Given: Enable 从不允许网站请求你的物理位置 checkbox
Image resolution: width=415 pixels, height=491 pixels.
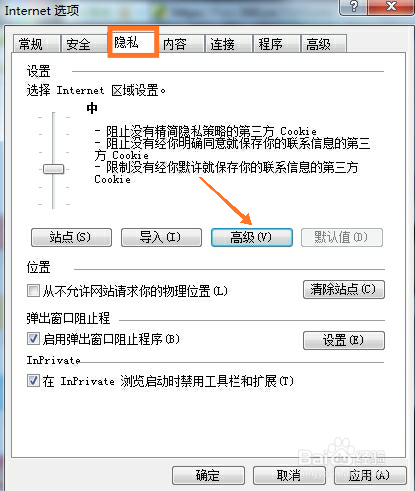Looking at the screenshot, I should 33,291.
